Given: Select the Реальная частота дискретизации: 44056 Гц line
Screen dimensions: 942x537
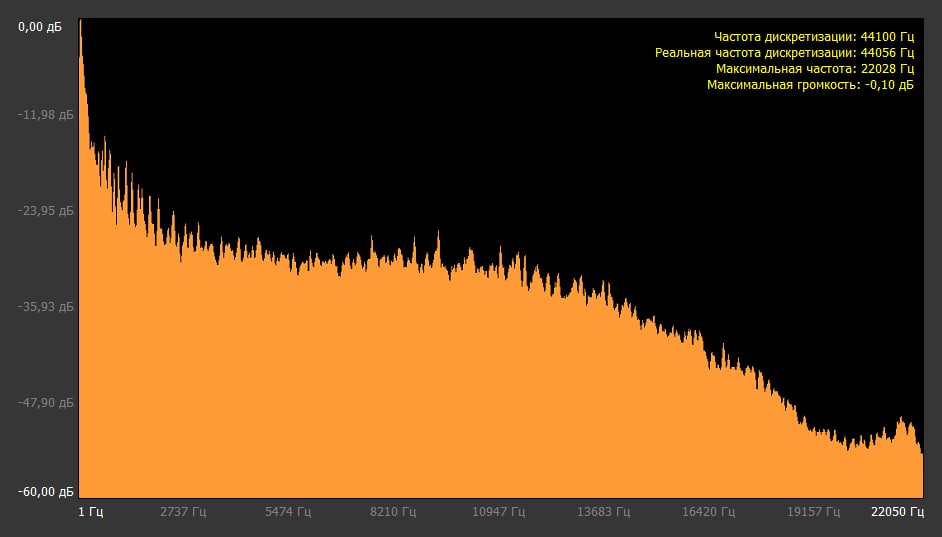Looking at the screenshot, I should 785,53.
